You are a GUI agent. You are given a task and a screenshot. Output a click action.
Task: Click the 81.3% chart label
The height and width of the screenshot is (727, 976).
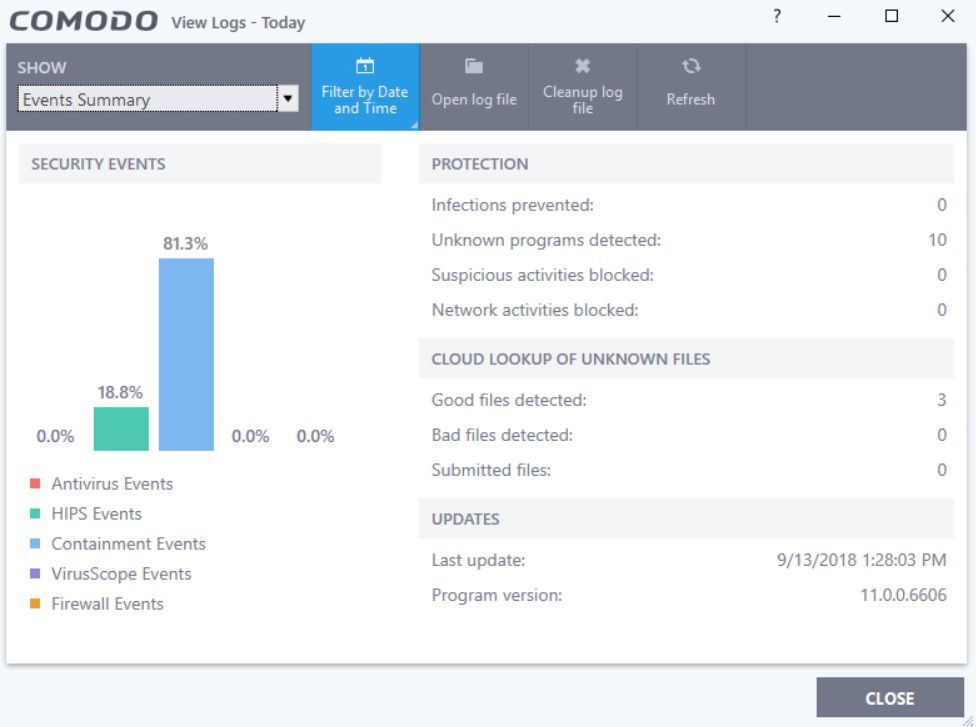pyautogui.click(x=185, y=243)
